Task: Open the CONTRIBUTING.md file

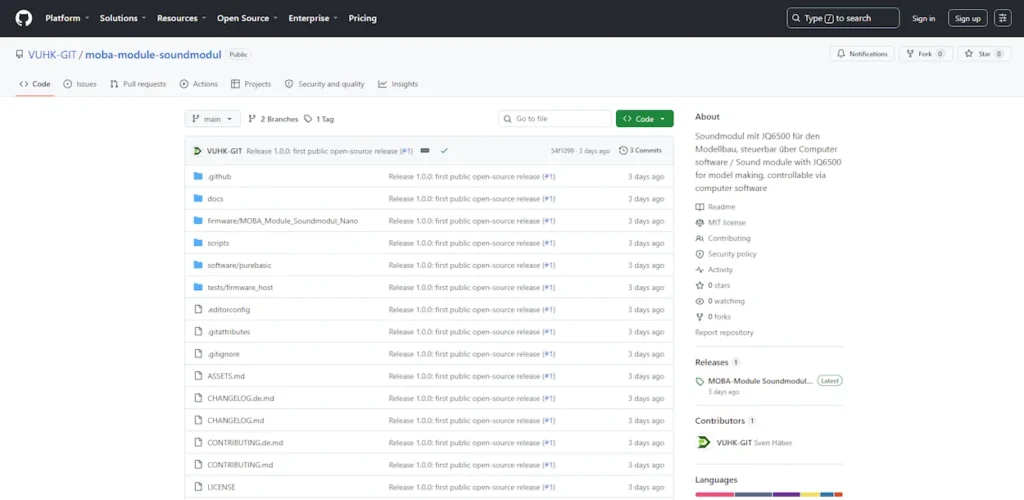Action: [x=240, y=465]
